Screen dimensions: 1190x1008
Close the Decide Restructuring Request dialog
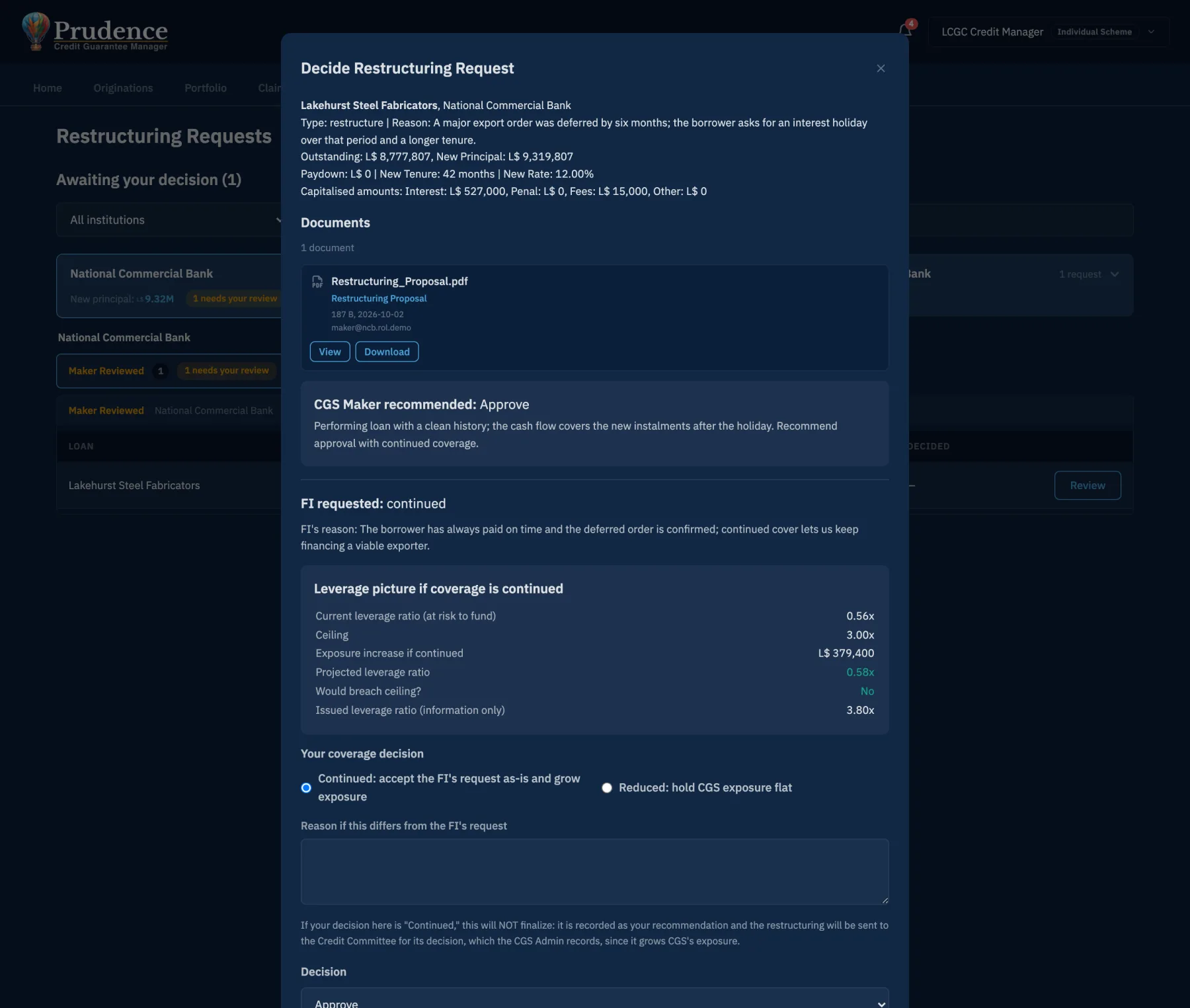[881, 69]
